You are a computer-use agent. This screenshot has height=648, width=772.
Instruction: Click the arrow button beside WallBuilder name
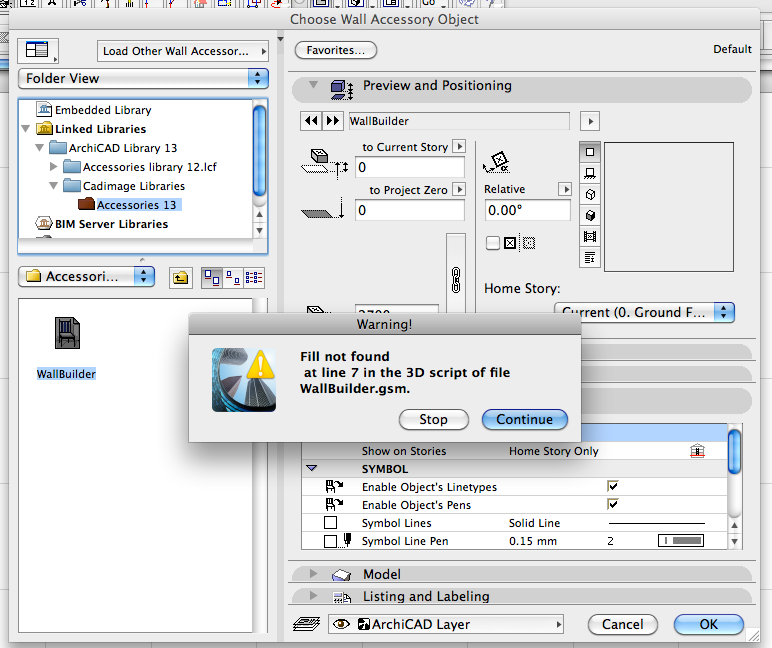590,121
